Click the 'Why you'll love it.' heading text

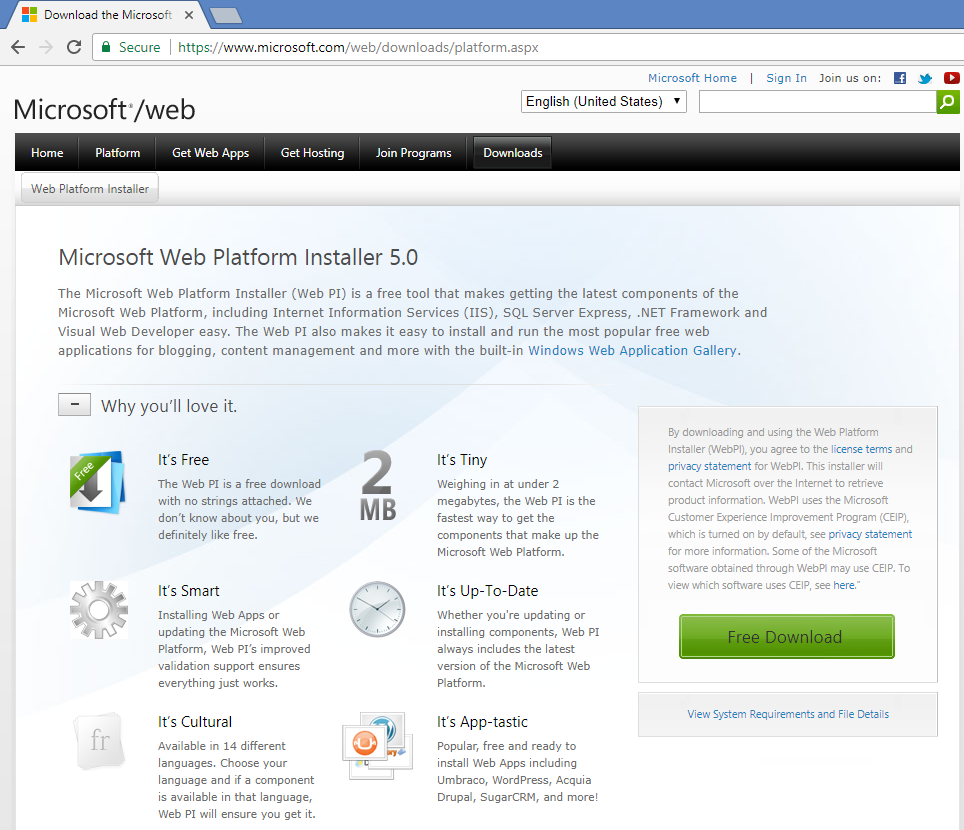(x=169, y=406)
